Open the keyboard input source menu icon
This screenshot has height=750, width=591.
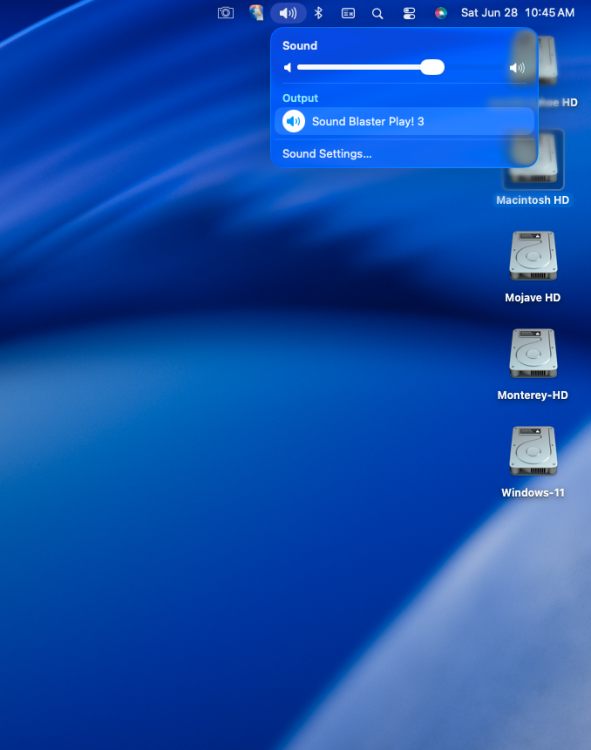coord(348,13)
